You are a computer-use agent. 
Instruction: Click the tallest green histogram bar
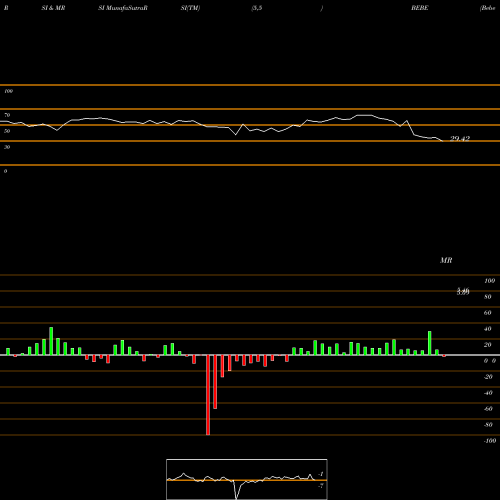tap(51, 341)
